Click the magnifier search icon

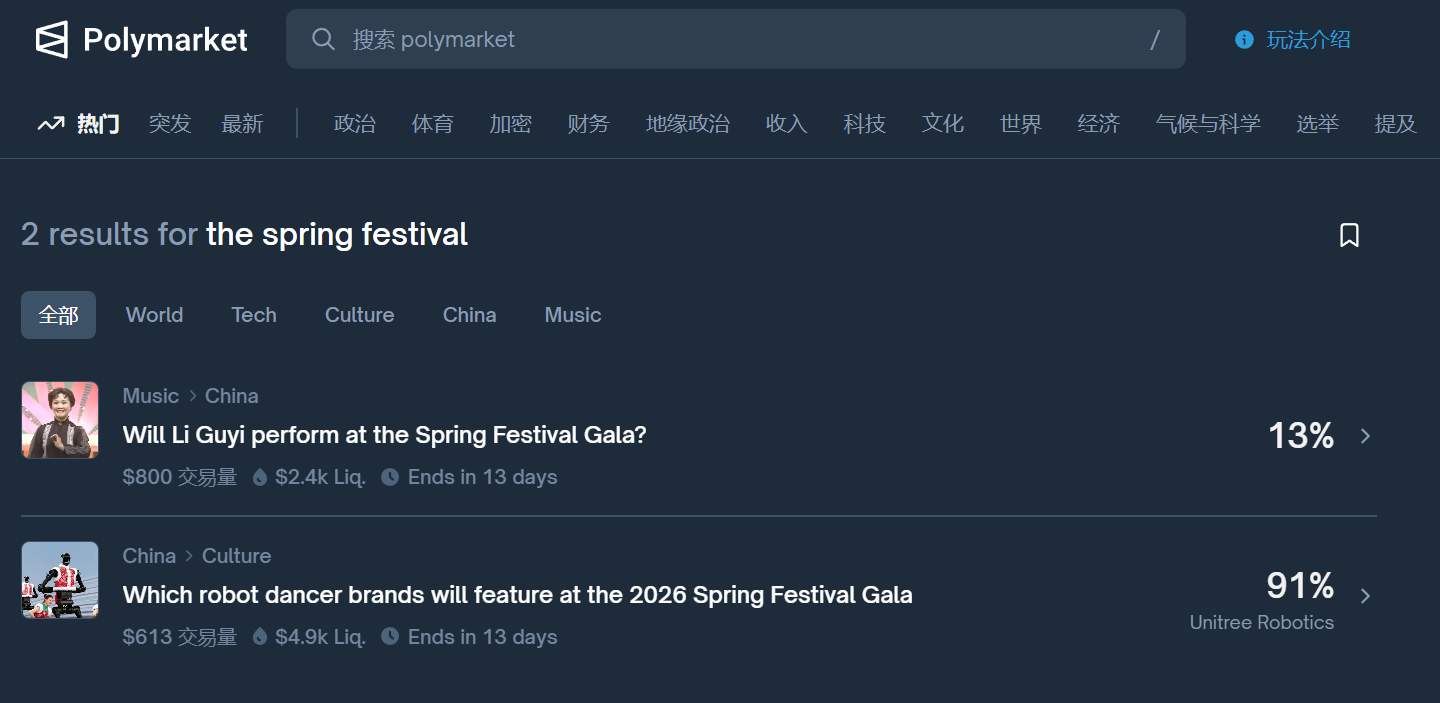(323, 39)
